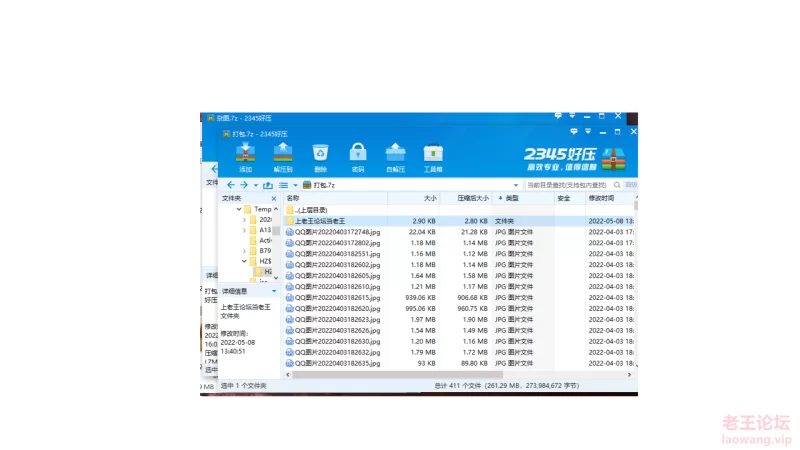Open the 工具箱 (Toolbox) icon
Image resolution: width=800 pixels, height=450 pixels.
tap(433, 157)
